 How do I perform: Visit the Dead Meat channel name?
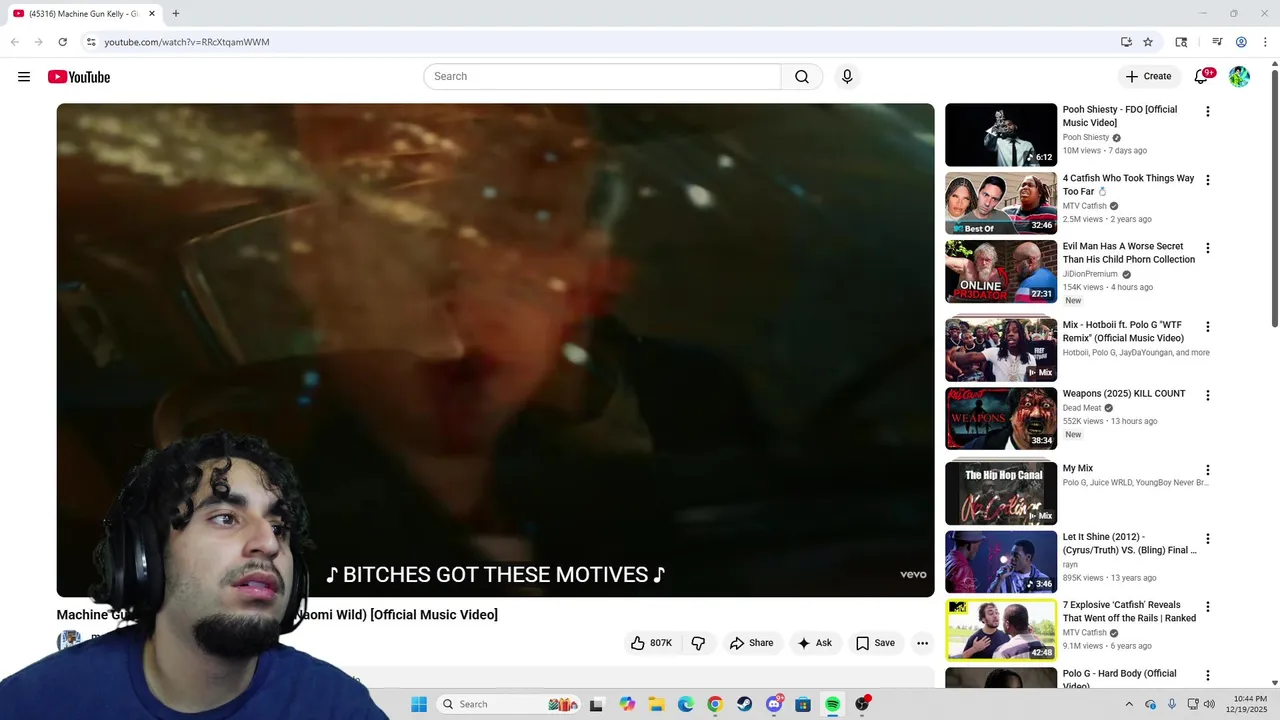click(1081, 408)
